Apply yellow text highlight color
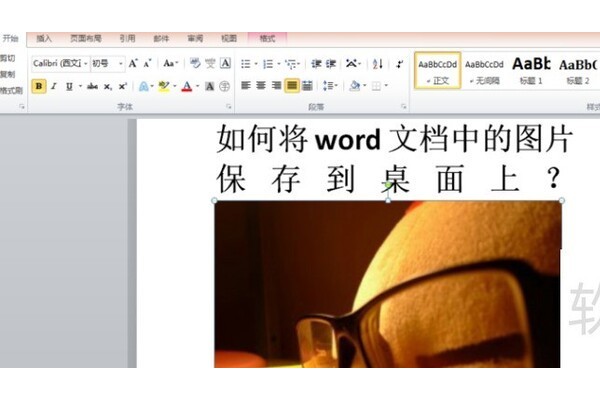This screenshot has width=600, height=400. point(164,87)
